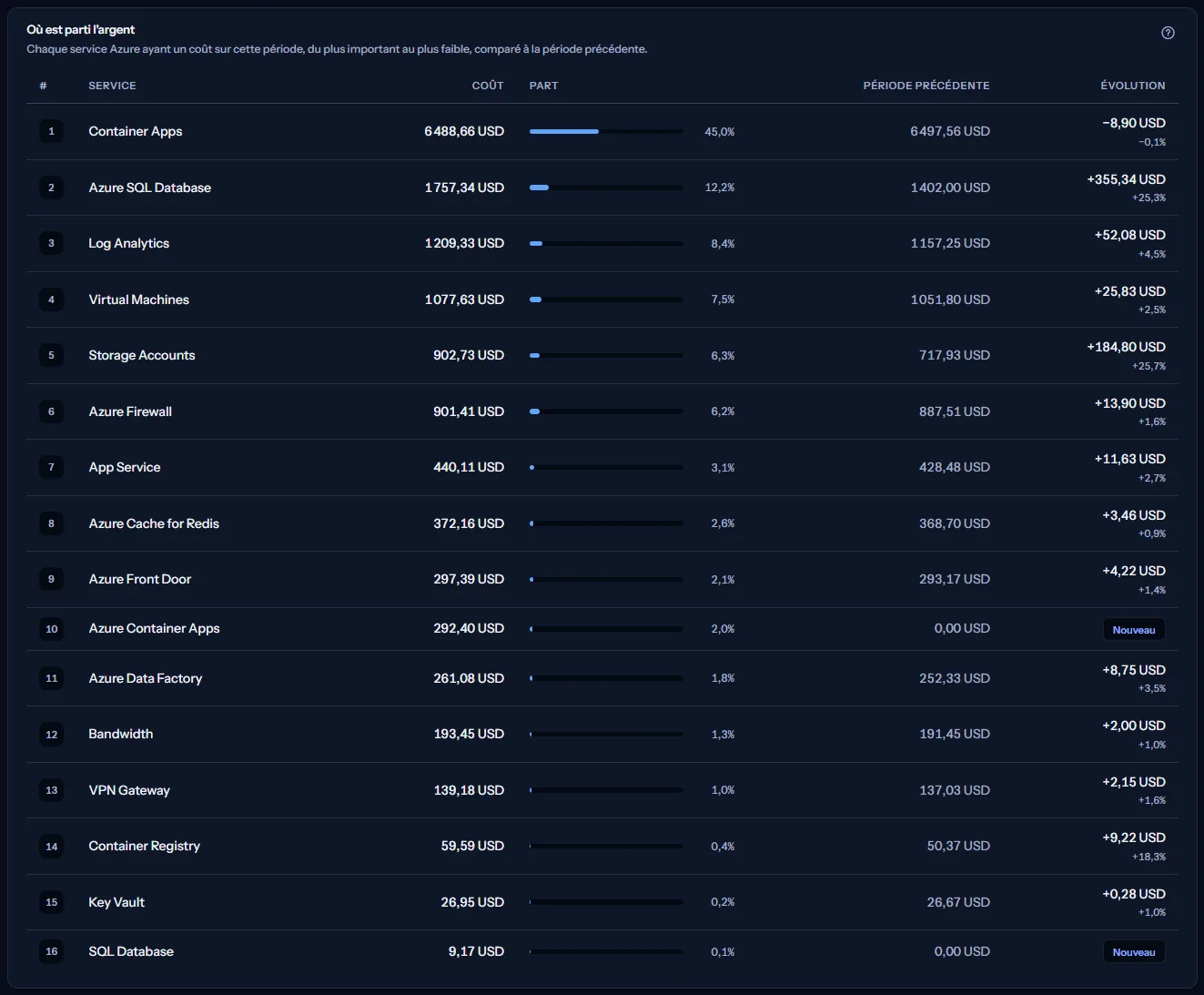This screenshot has height=995, width=1204.
Task: Click the Nouveau badge on row 16 SQL Database
Action: point(1134,952)
